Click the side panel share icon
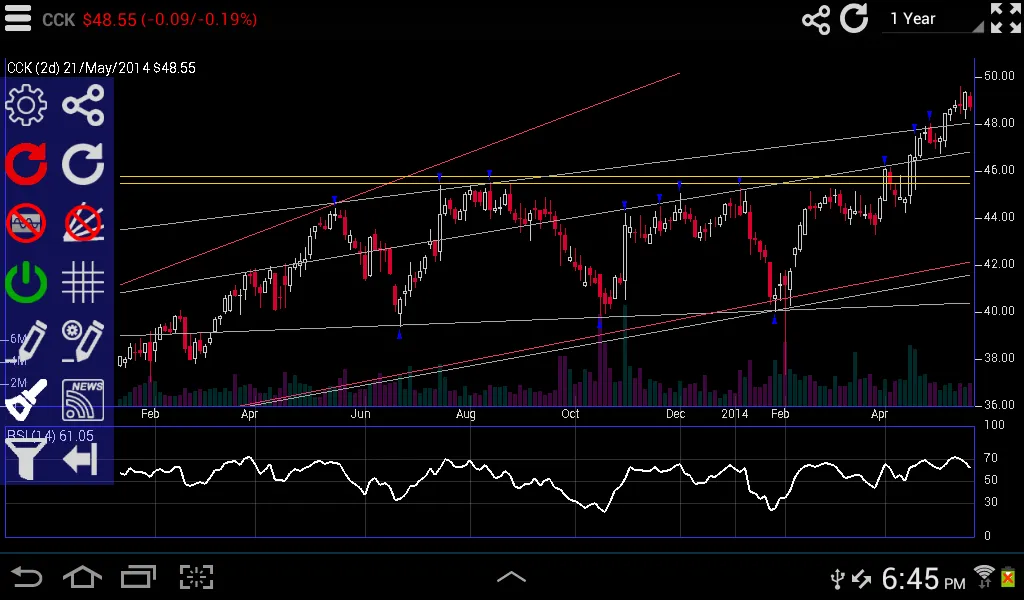Viewport: 1024px width, 600px height. pyautogui.click(x=83, y=104)
